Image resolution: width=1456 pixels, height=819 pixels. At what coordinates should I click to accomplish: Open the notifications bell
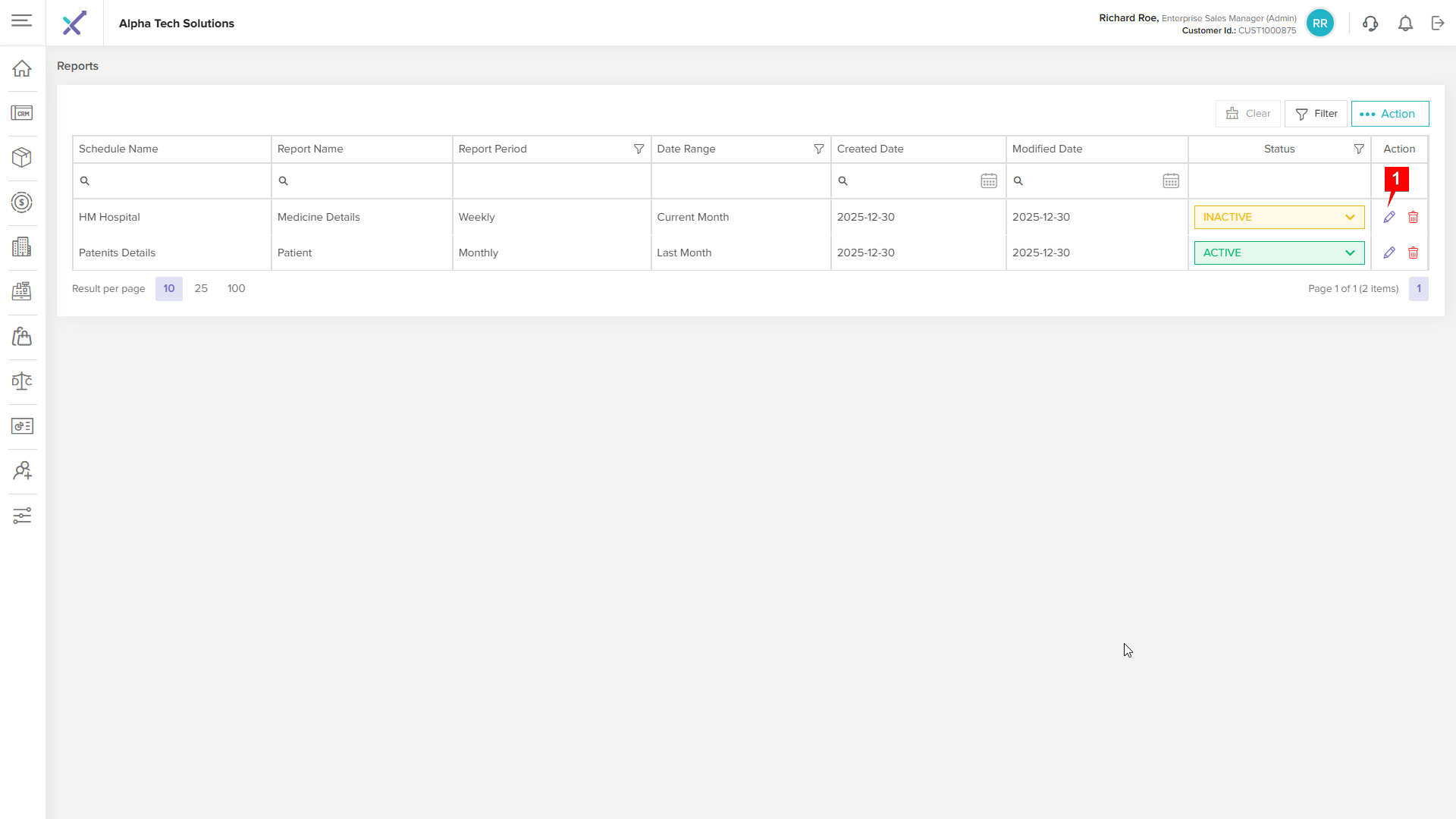[x=1405, y=24]
